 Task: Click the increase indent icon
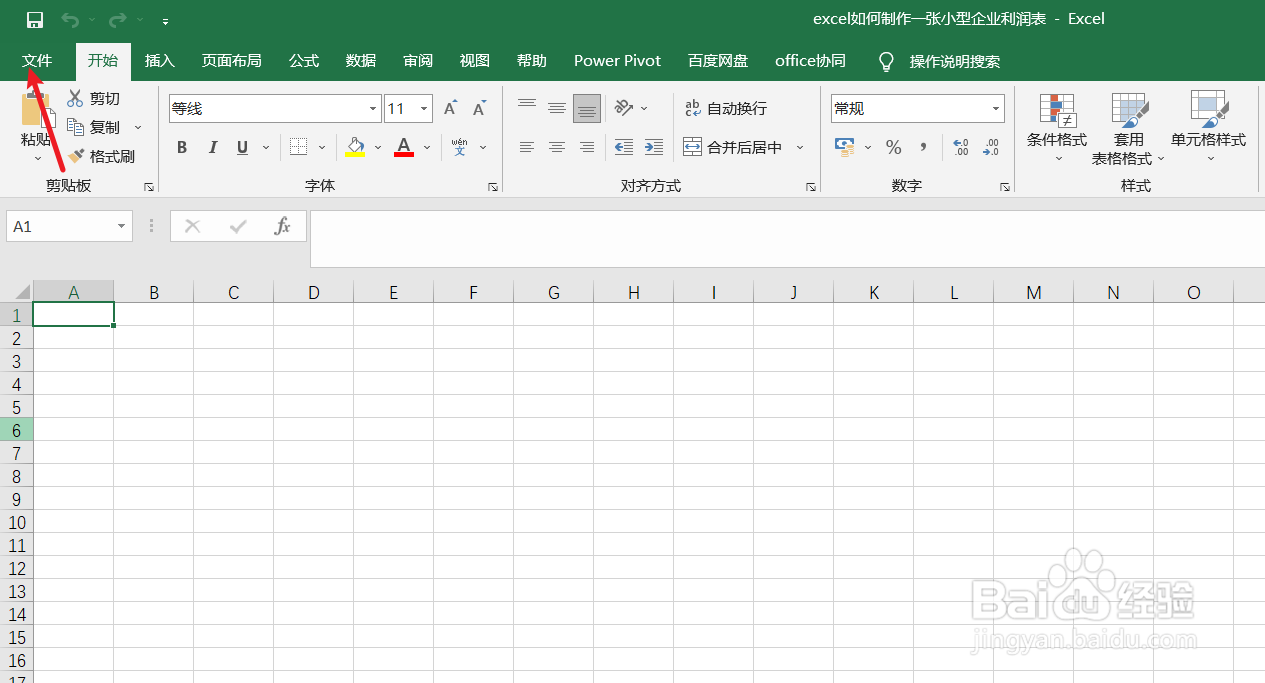pos(654,147)
